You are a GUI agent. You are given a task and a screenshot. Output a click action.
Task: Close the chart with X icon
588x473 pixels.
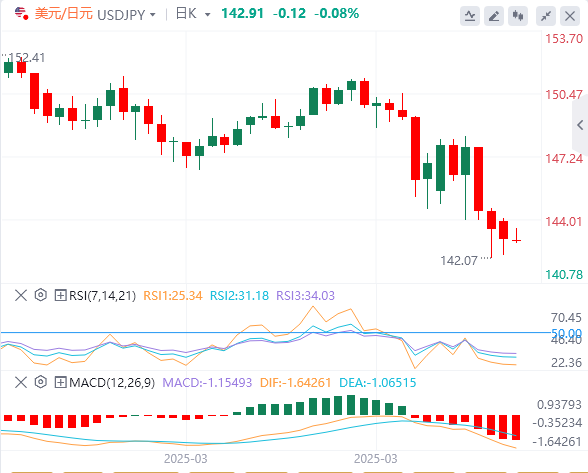coord(570,16)
